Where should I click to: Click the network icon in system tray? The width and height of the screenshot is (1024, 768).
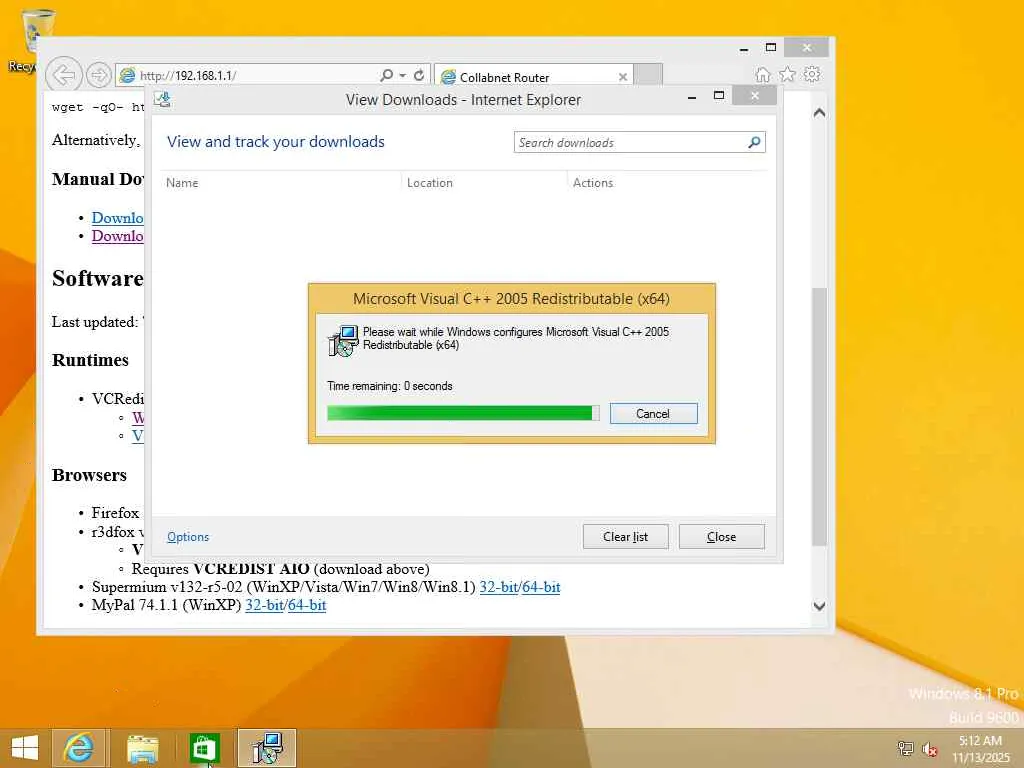pyautogui.click(x=905, y=748)
